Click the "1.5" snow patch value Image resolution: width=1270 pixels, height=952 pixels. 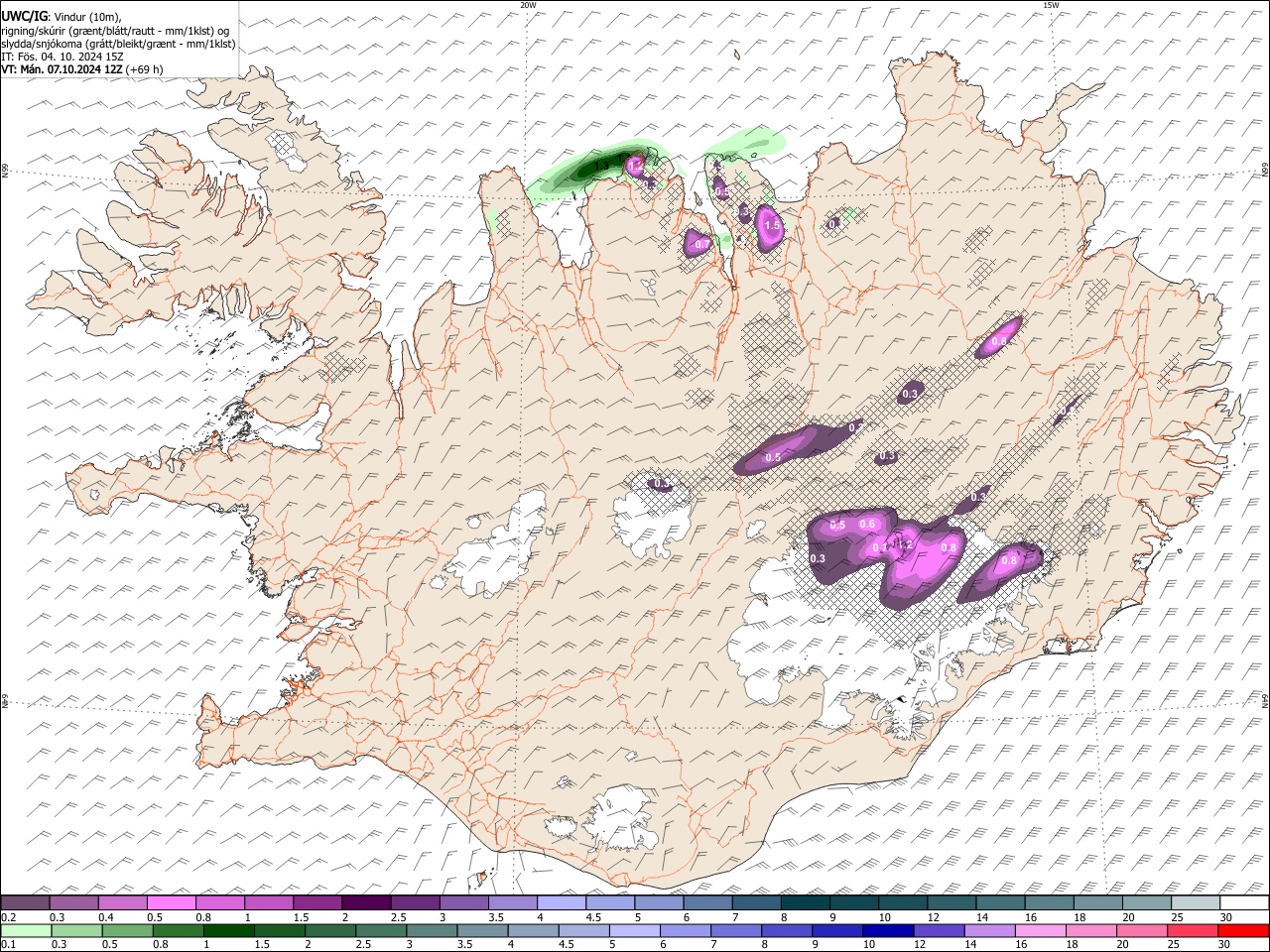(772, 226)
